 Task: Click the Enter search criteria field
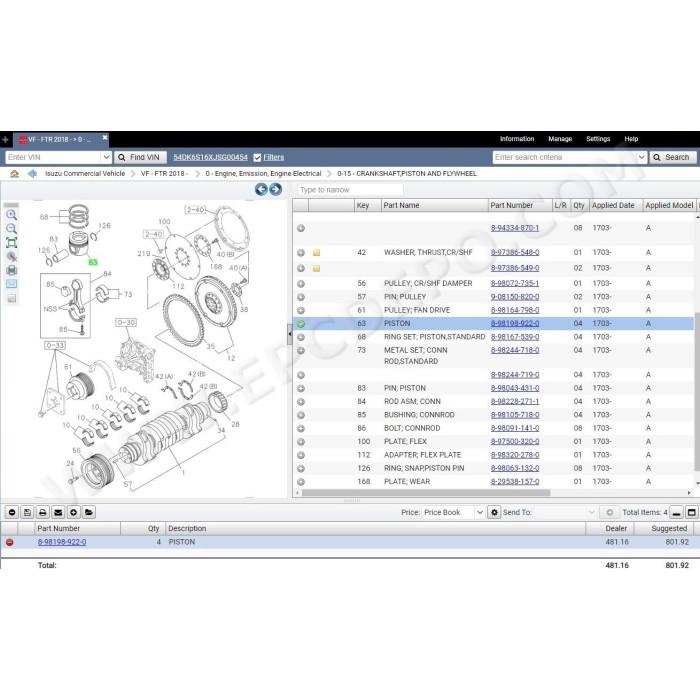[x=564, y=157]
